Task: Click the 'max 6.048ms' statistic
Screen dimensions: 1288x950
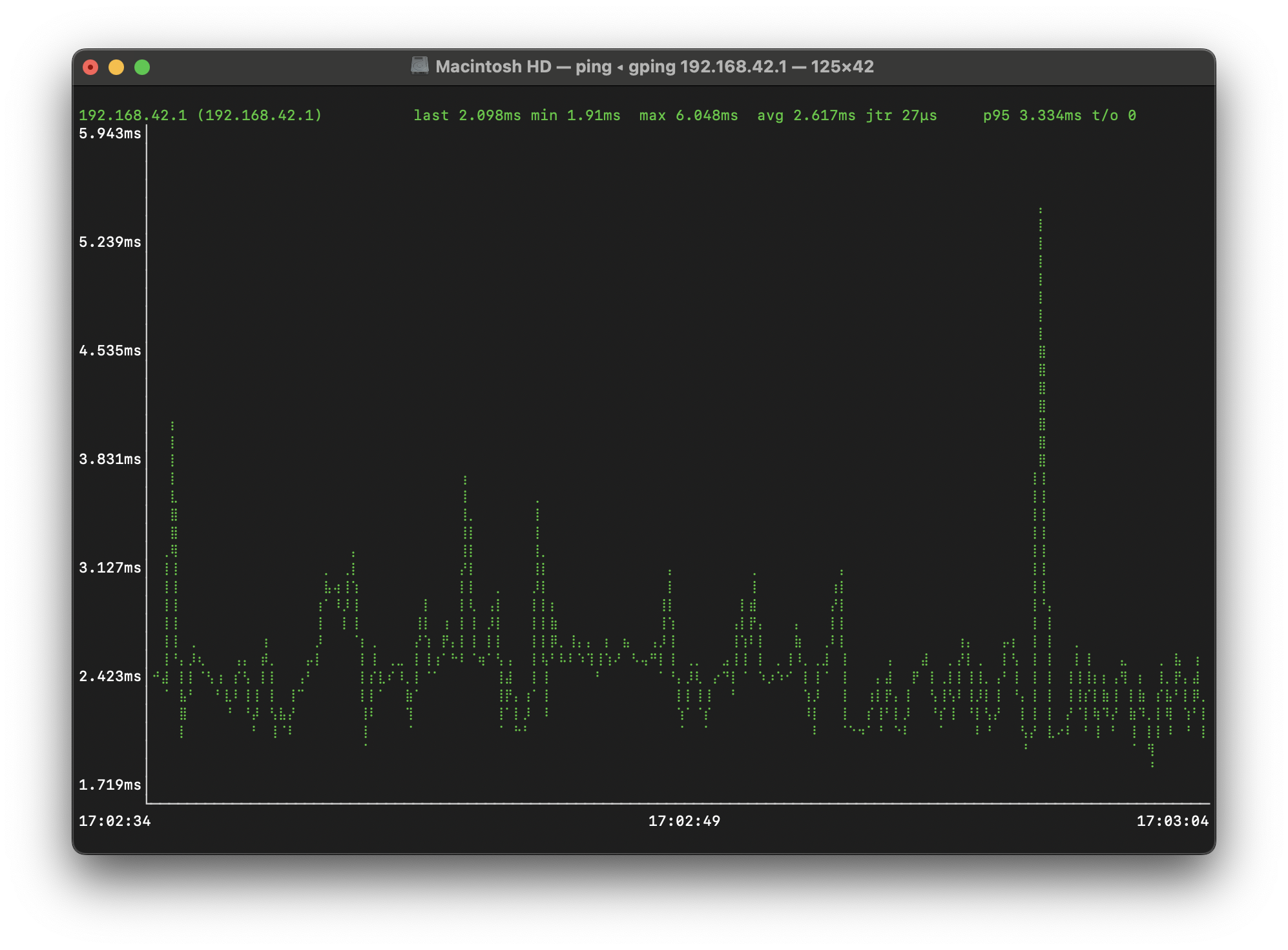Action: coord(689,115)
